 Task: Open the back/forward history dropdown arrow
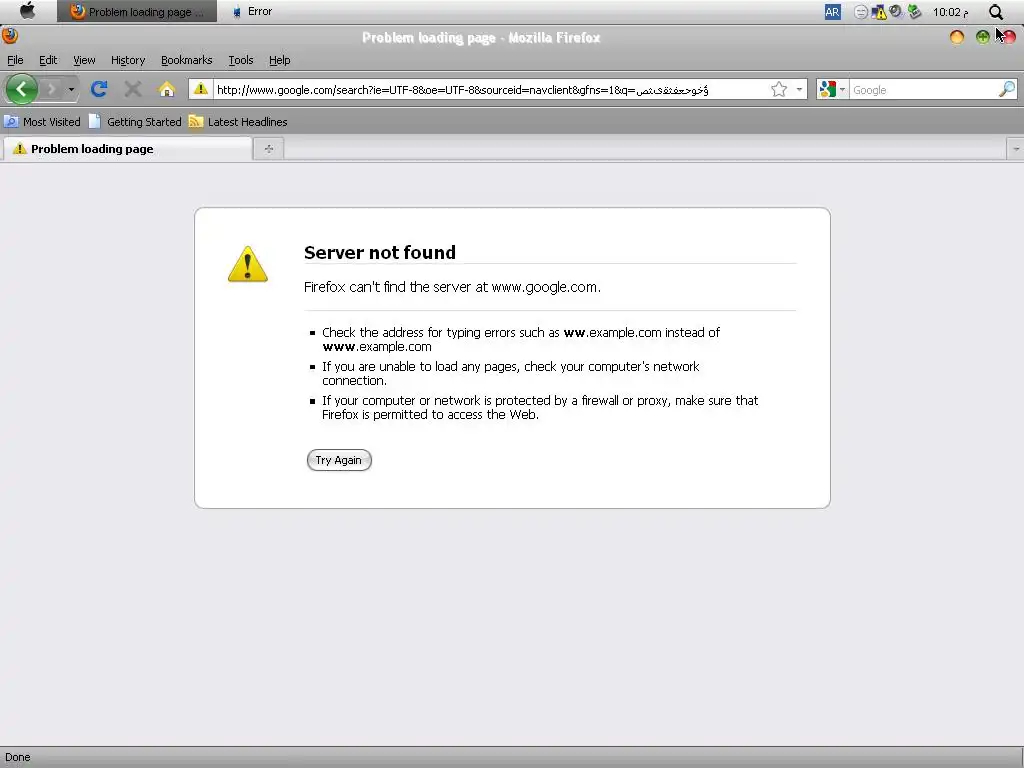(x=71, y=89)
